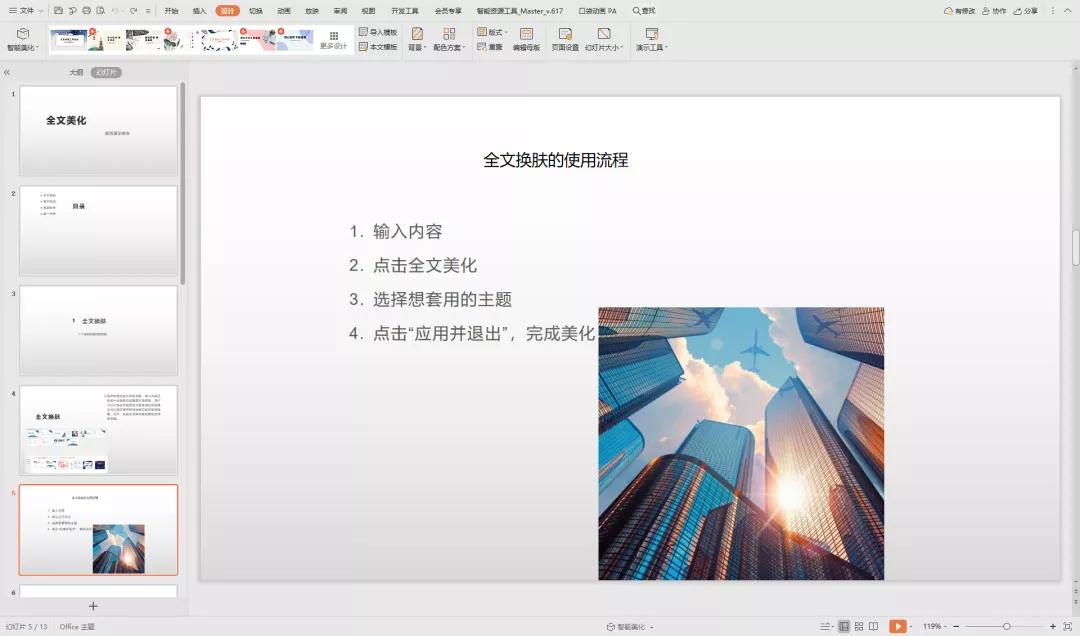Click the 更多设计 more designs button
This screenshot has height=636, width=1080.
pyautogui.click(x=333, y=38)
